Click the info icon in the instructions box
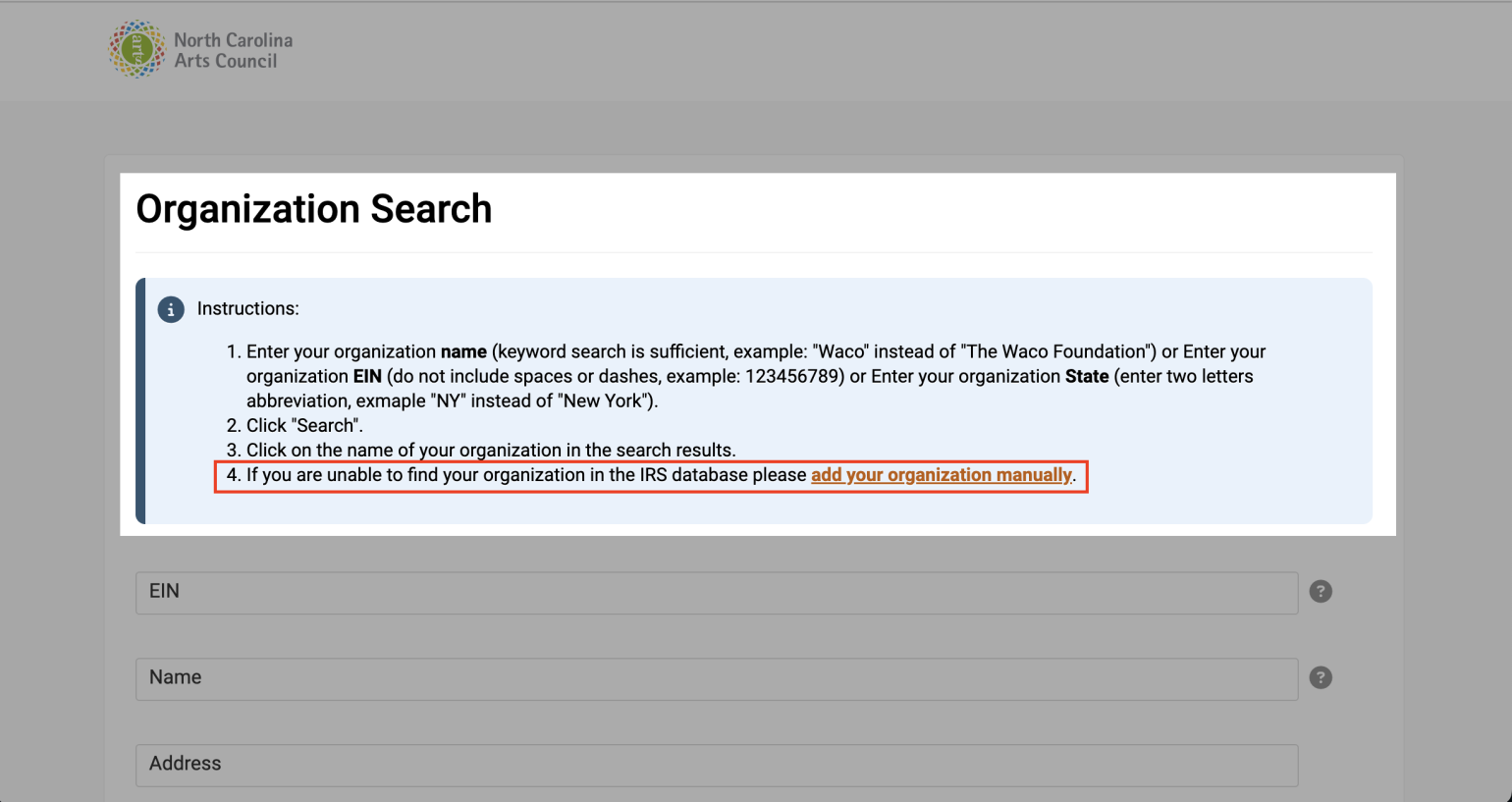The height and width of the screenshot is (802, 1512). point(171,309)
